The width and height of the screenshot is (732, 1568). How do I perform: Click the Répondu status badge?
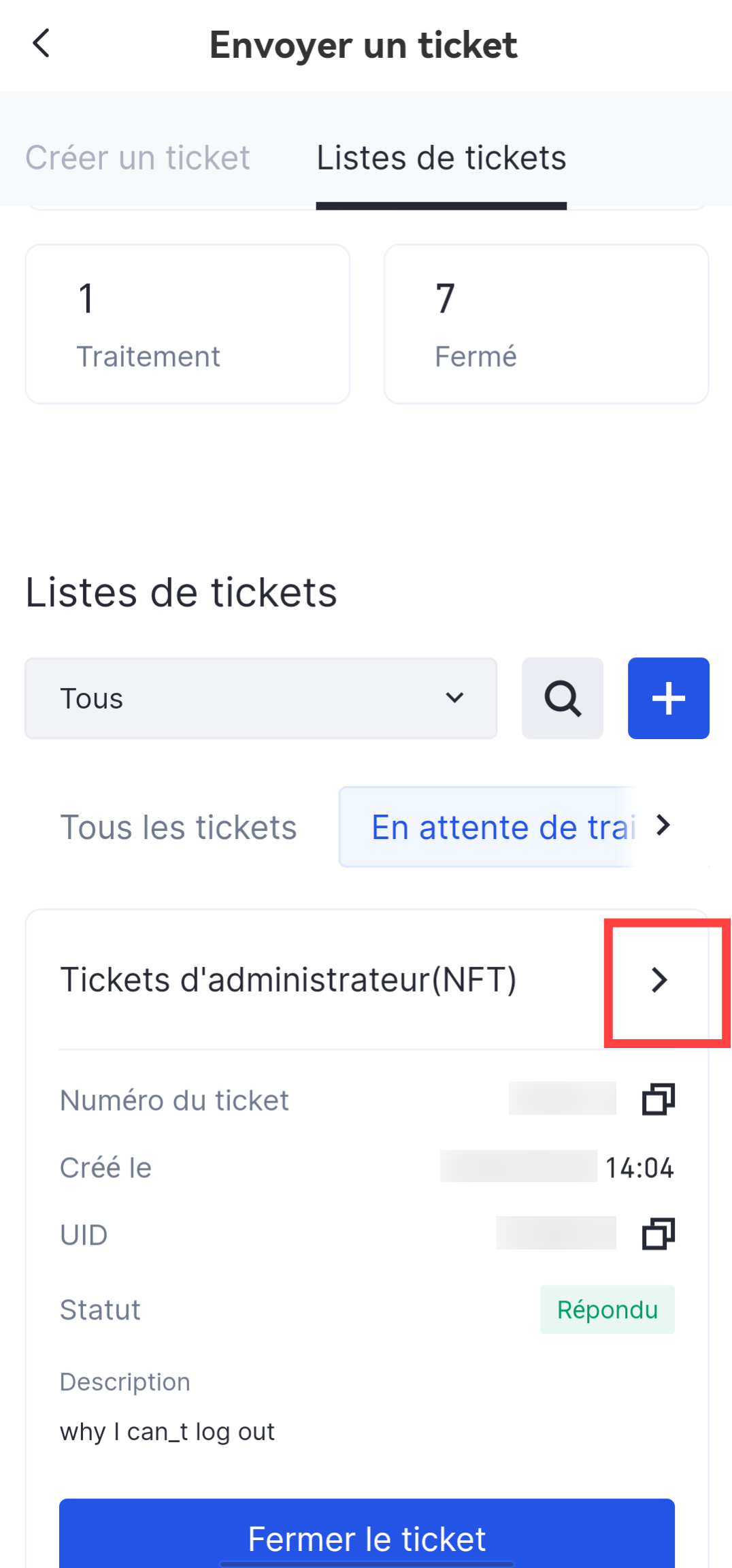tap(607, 1309)
